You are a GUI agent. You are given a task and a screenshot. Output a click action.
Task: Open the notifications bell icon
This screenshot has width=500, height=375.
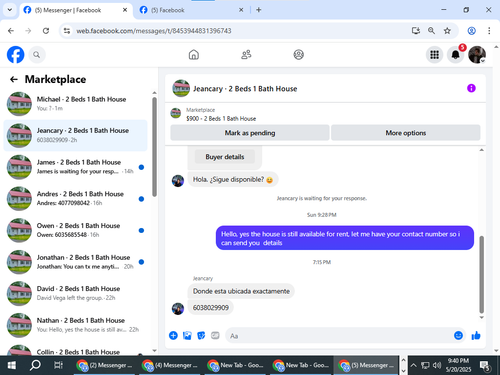click(x=456, y=55)
